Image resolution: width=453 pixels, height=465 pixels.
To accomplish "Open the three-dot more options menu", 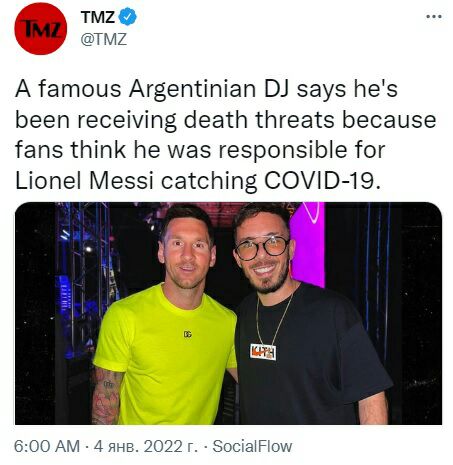I will (x=434, y=16).
